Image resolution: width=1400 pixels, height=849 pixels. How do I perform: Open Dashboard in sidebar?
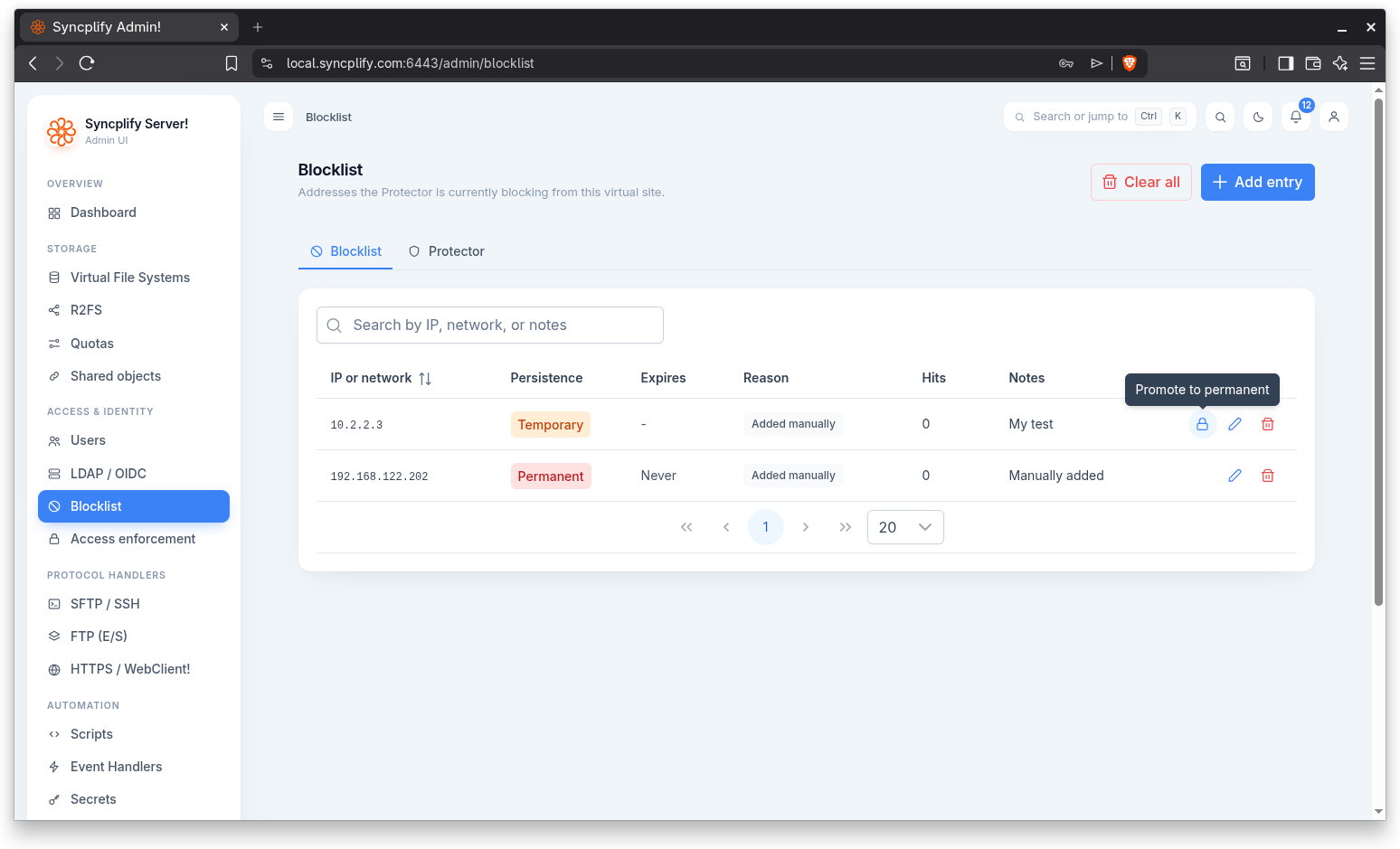coord(134,212)
